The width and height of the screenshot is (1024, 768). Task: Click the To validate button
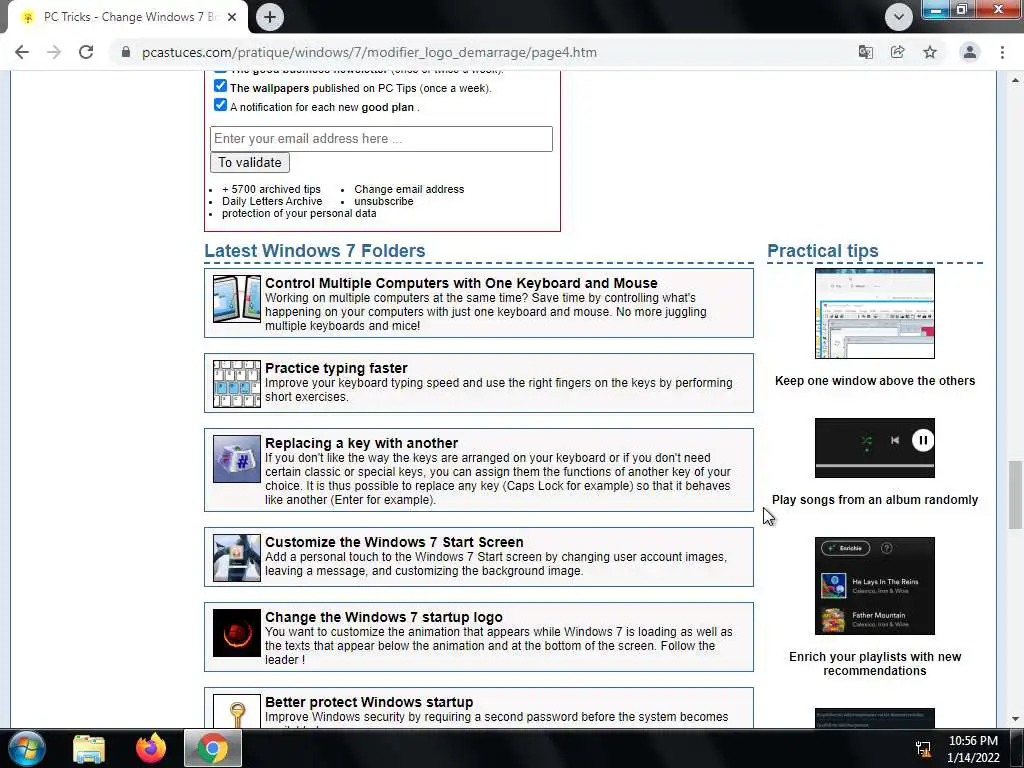tap(249, 162)
